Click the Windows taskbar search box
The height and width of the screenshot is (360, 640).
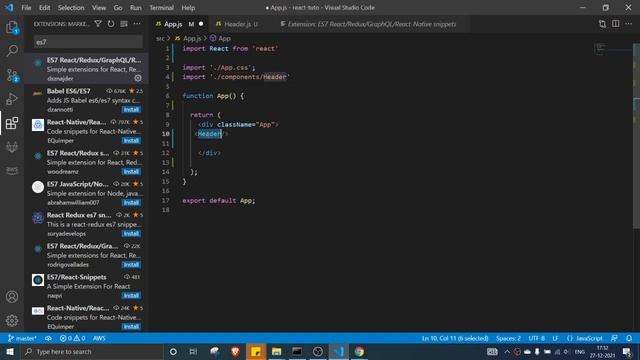(91, 351)
